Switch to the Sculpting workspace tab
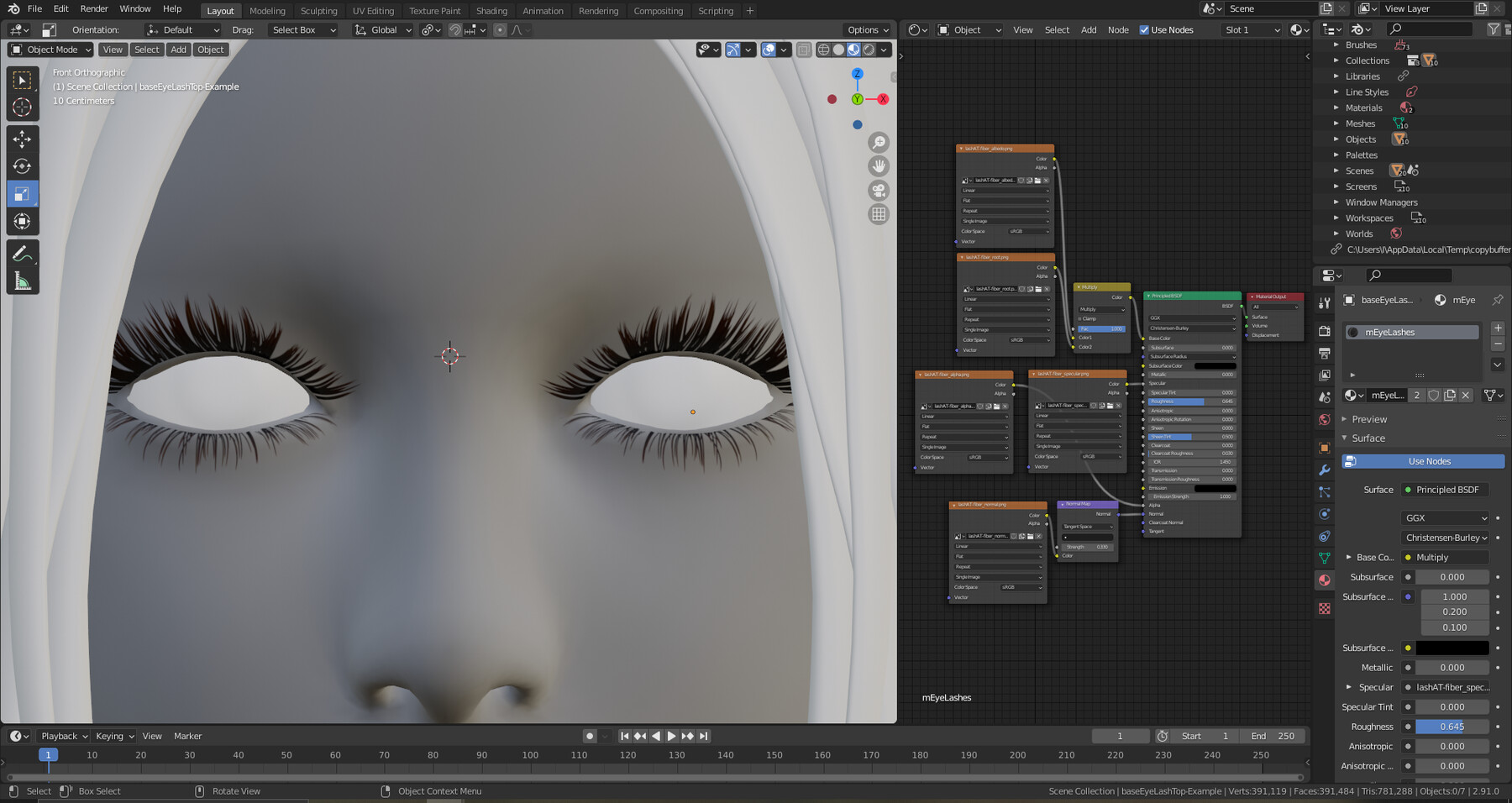Image resolution: width=1512 pixels, height=803 pixels. (x=319, y=11)
